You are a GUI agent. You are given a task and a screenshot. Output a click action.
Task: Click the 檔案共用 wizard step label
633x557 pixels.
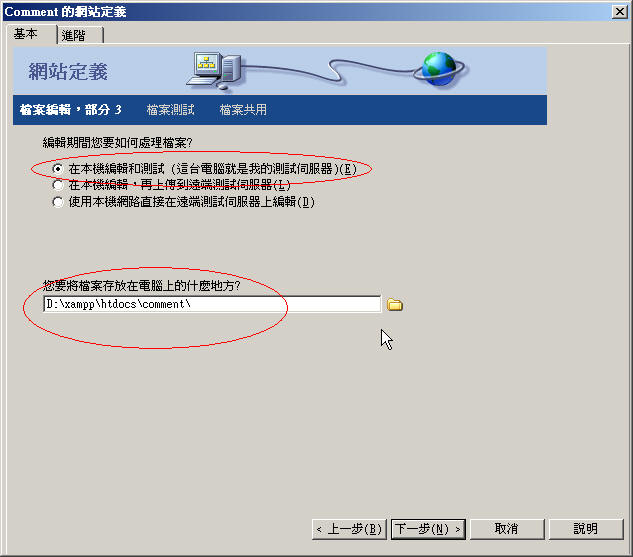(x=243, y=110)
